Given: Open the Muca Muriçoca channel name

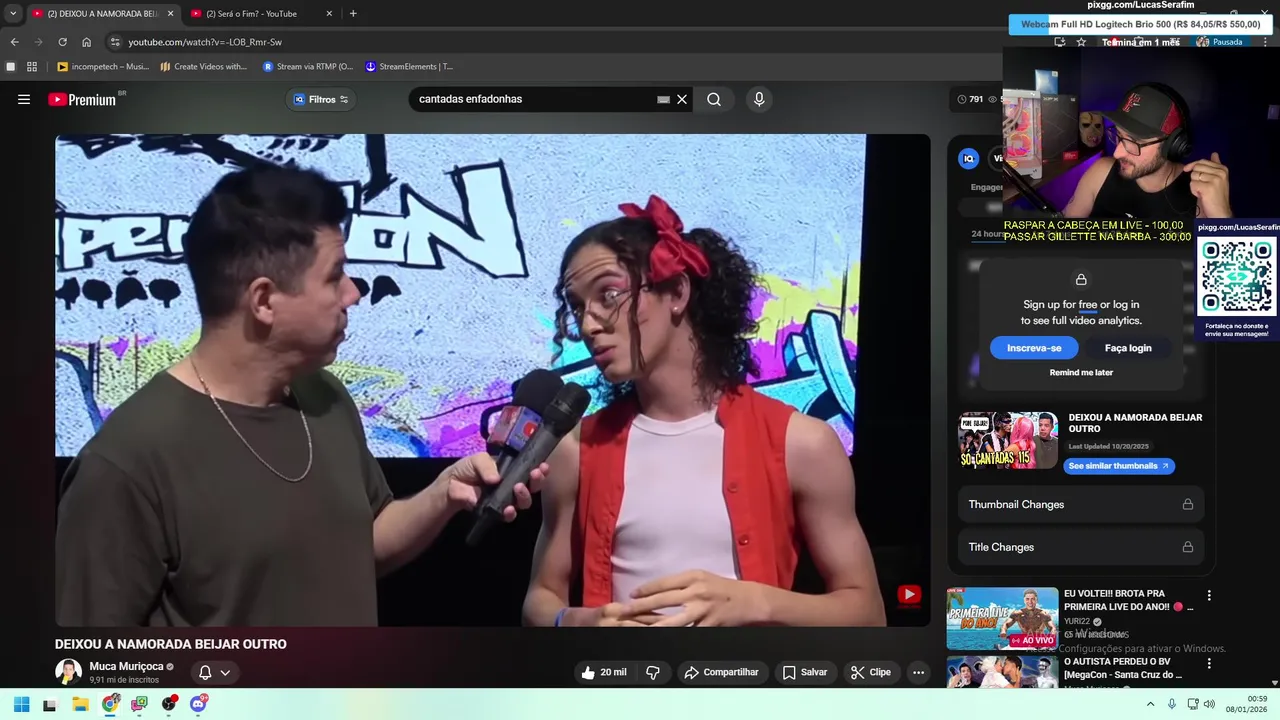Looking at the screenshot, I should point(126,666).
